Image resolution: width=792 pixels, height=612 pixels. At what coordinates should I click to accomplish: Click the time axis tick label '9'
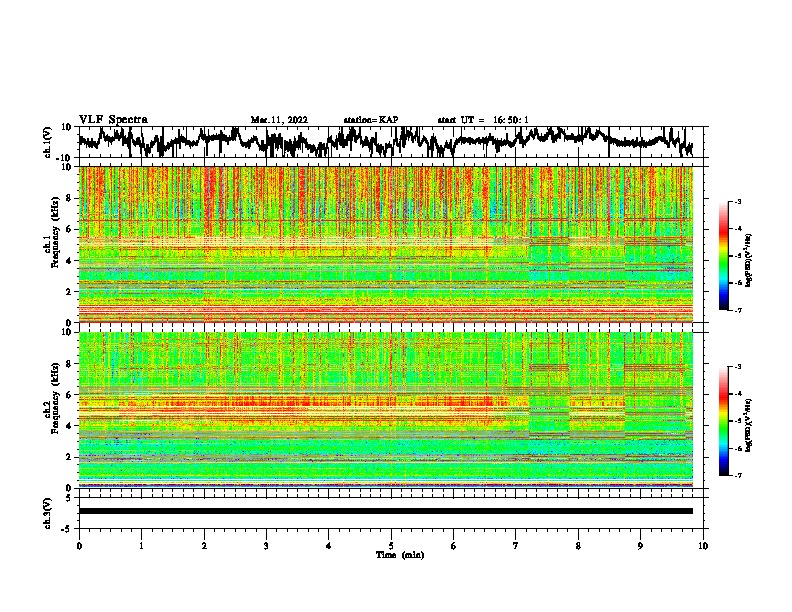click(640, 546)
